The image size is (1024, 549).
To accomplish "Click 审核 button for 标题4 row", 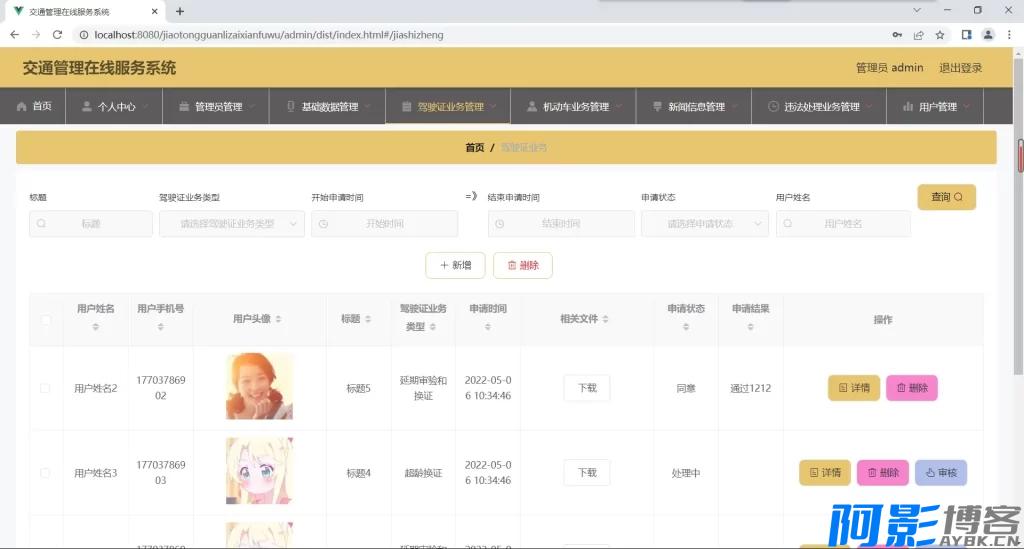I will [941, 473].
